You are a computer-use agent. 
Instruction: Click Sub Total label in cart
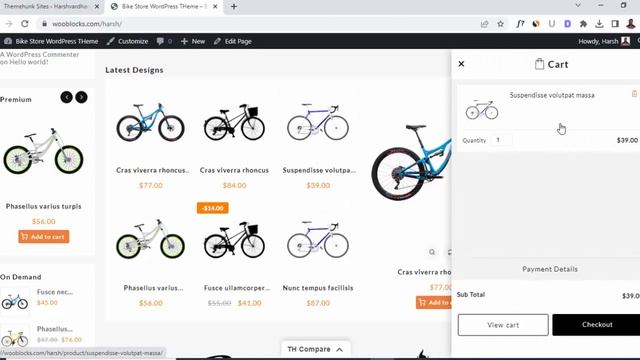coord(471,294)
